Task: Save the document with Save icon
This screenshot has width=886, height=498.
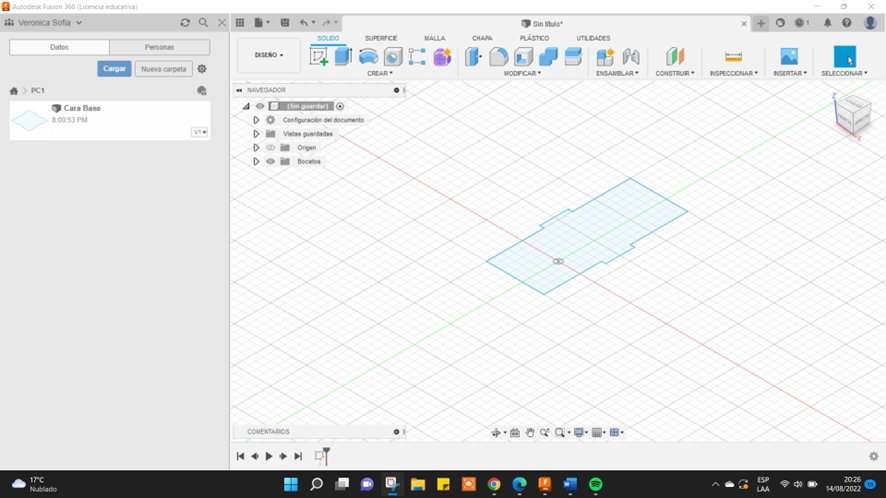Action: [285, 23]
